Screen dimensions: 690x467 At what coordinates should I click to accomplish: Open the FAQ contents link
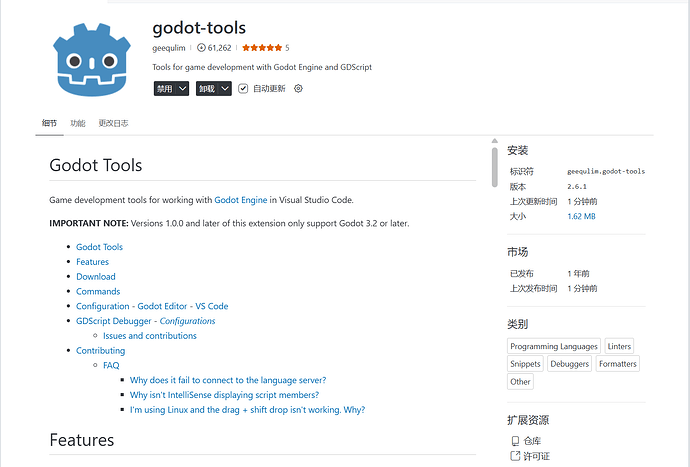[x=111, y=365]
